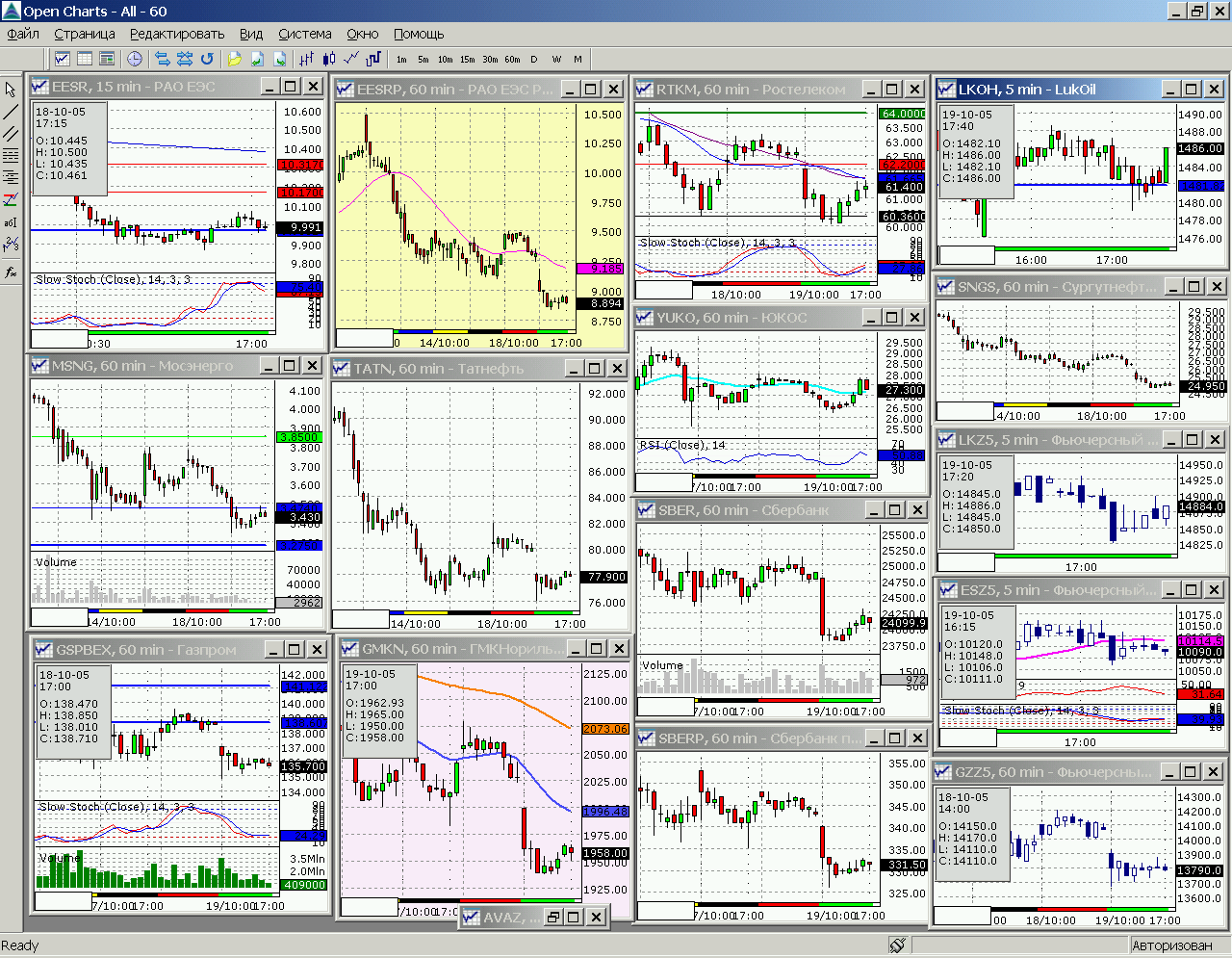Viewport: 1232px width, 958px height.
Task: Set timeframe to M monthly
Action: pos(578,59)
